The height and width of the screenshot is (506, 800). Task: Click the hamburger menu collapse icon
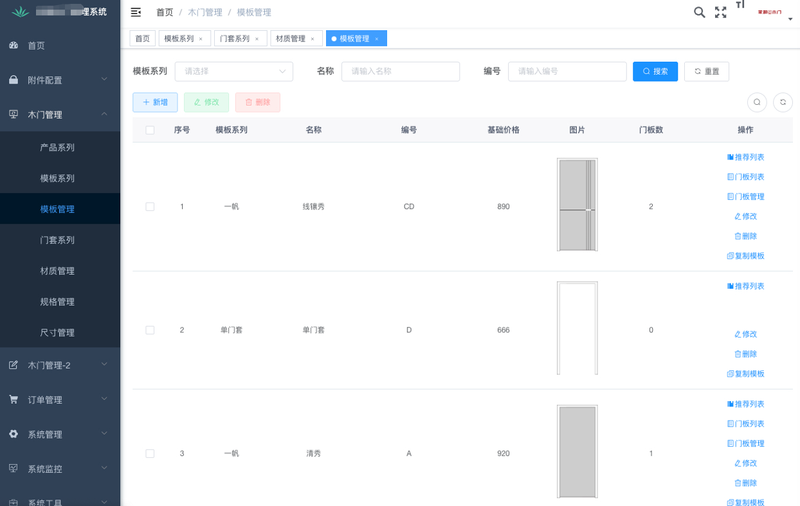(136, 12)
